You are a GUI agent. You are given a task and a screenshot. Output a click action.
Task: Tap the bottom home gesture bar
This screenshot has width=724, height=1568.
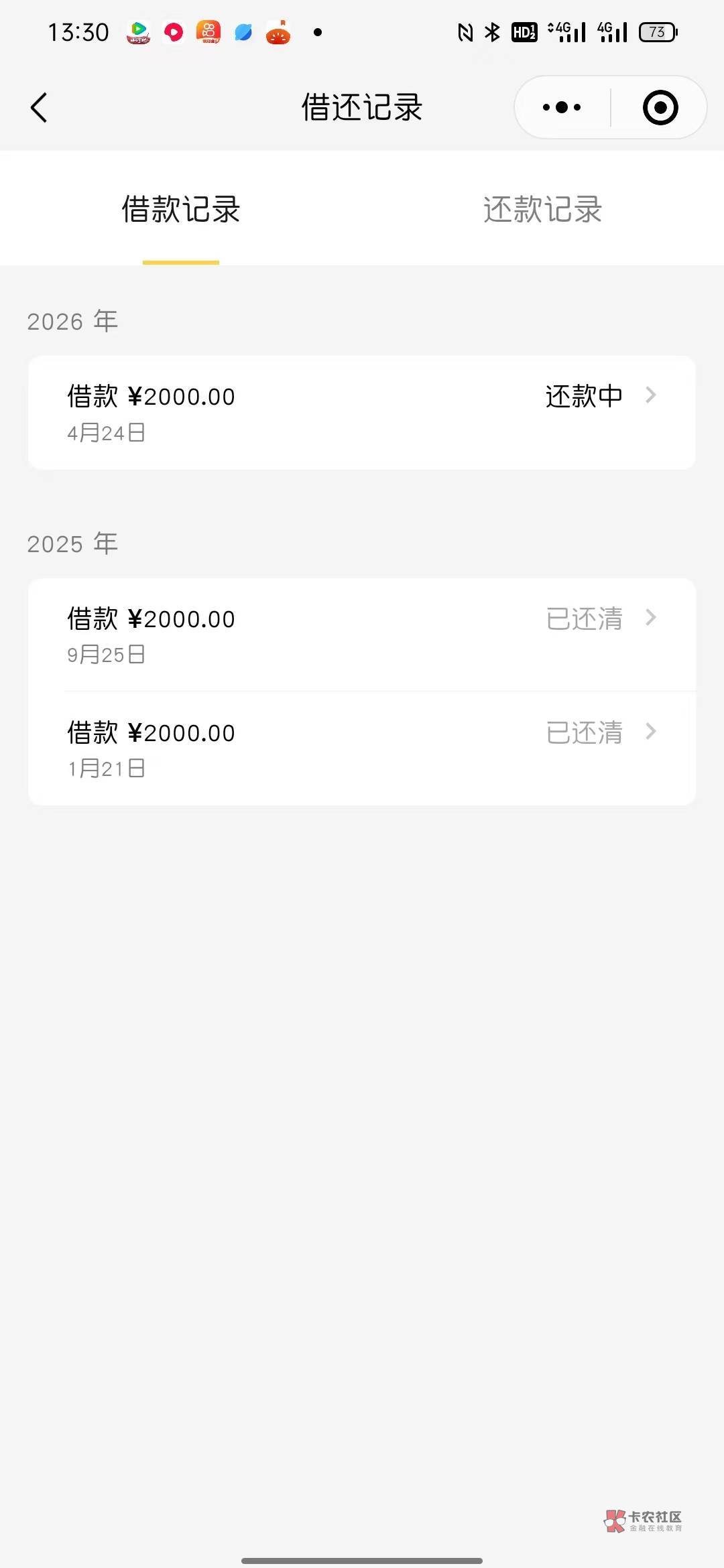(362, 1561)
